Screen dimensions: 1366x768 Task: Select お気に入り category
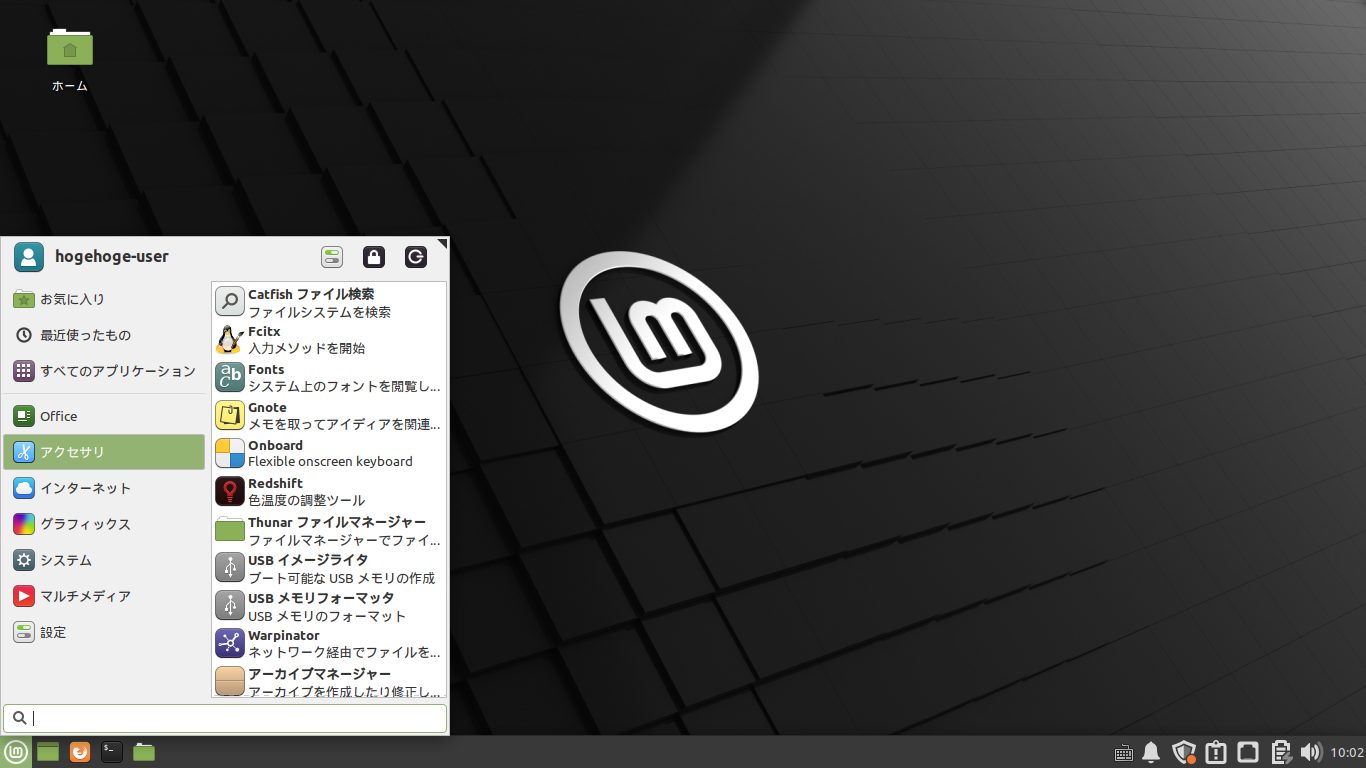104,299
